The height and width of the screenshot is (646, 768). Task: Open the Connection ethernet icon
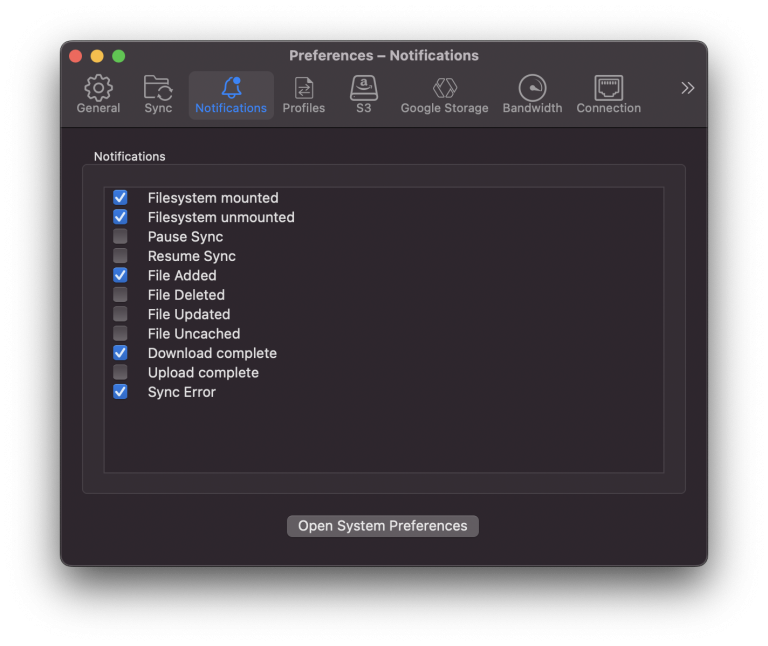608,88
